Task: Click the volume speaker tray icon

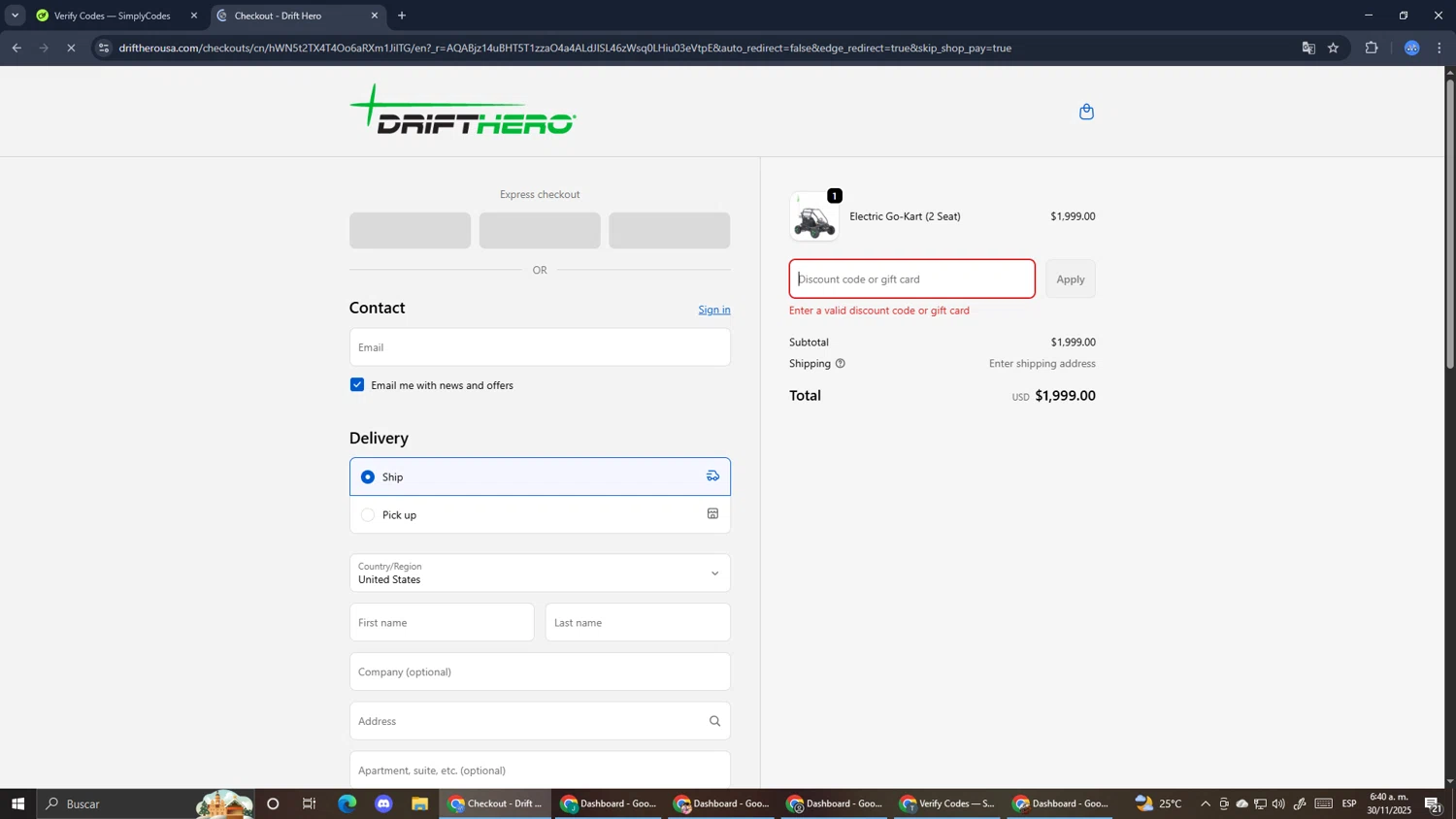Action: click(1278, 803)
